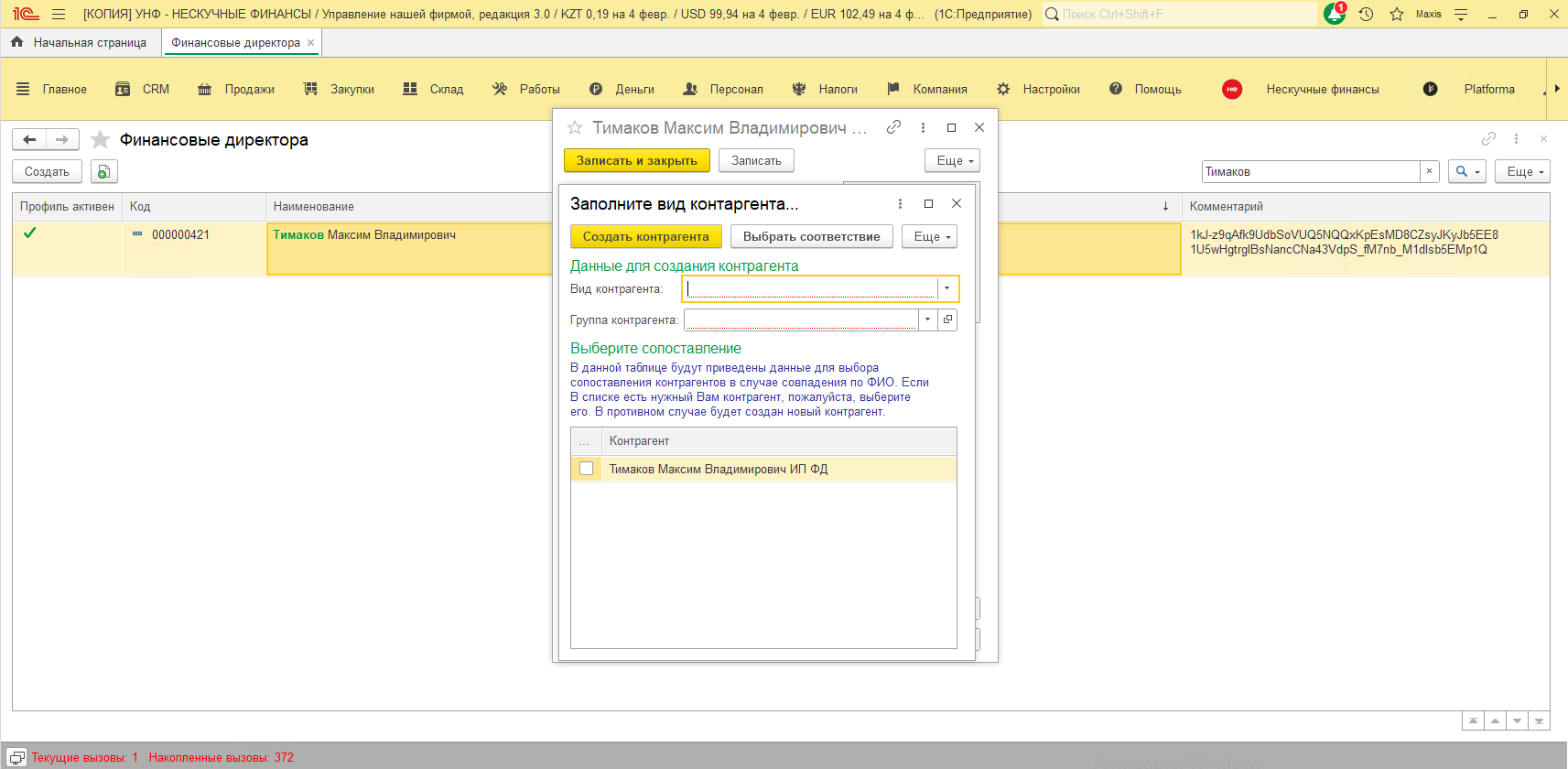Open the main hamburger menu icon
Screen dimensions: 1568x769
[x=59, y=14]
